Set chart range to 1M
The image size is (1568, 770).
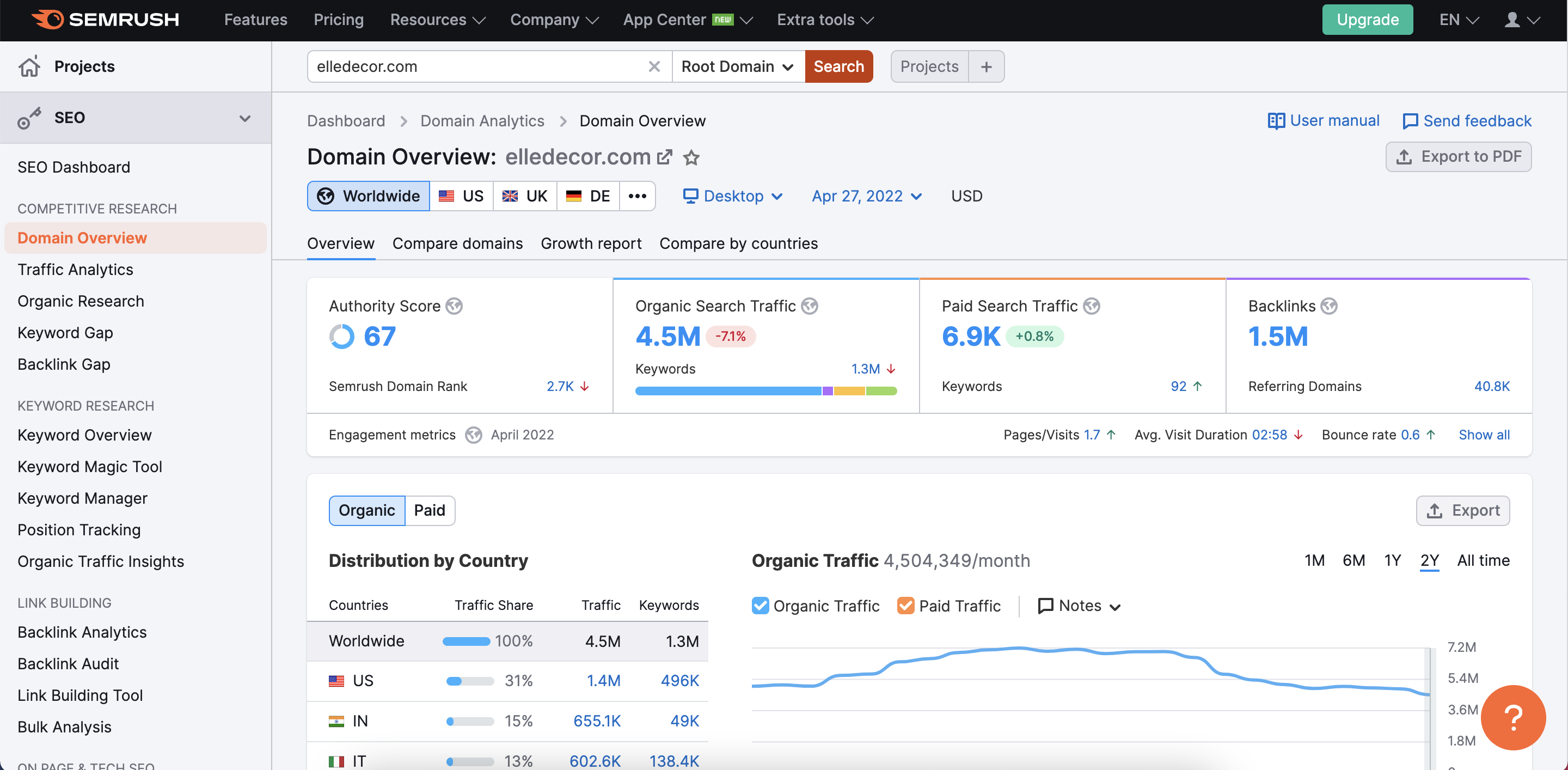point(1314,560)
